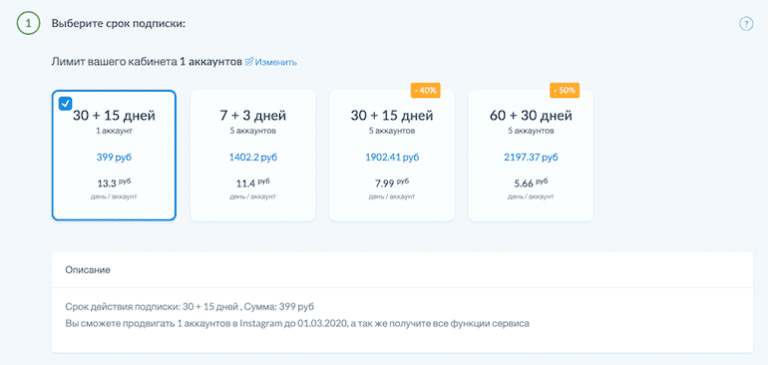
Task: Click the 1902.41 руб price
Action: (x=392, y=158)
